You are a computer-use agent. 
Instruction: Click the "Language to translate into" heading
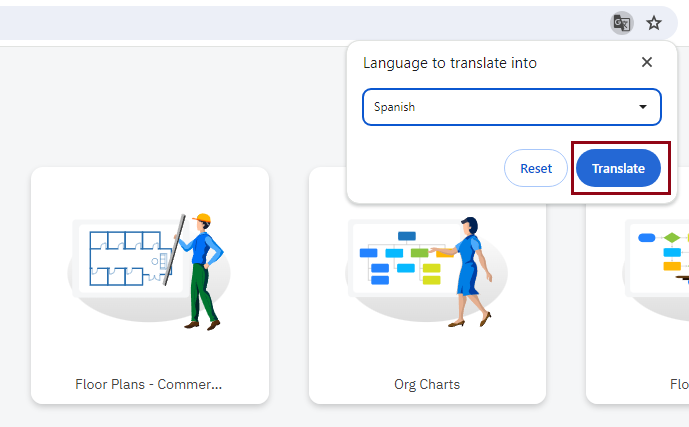[x=450, y=63]
